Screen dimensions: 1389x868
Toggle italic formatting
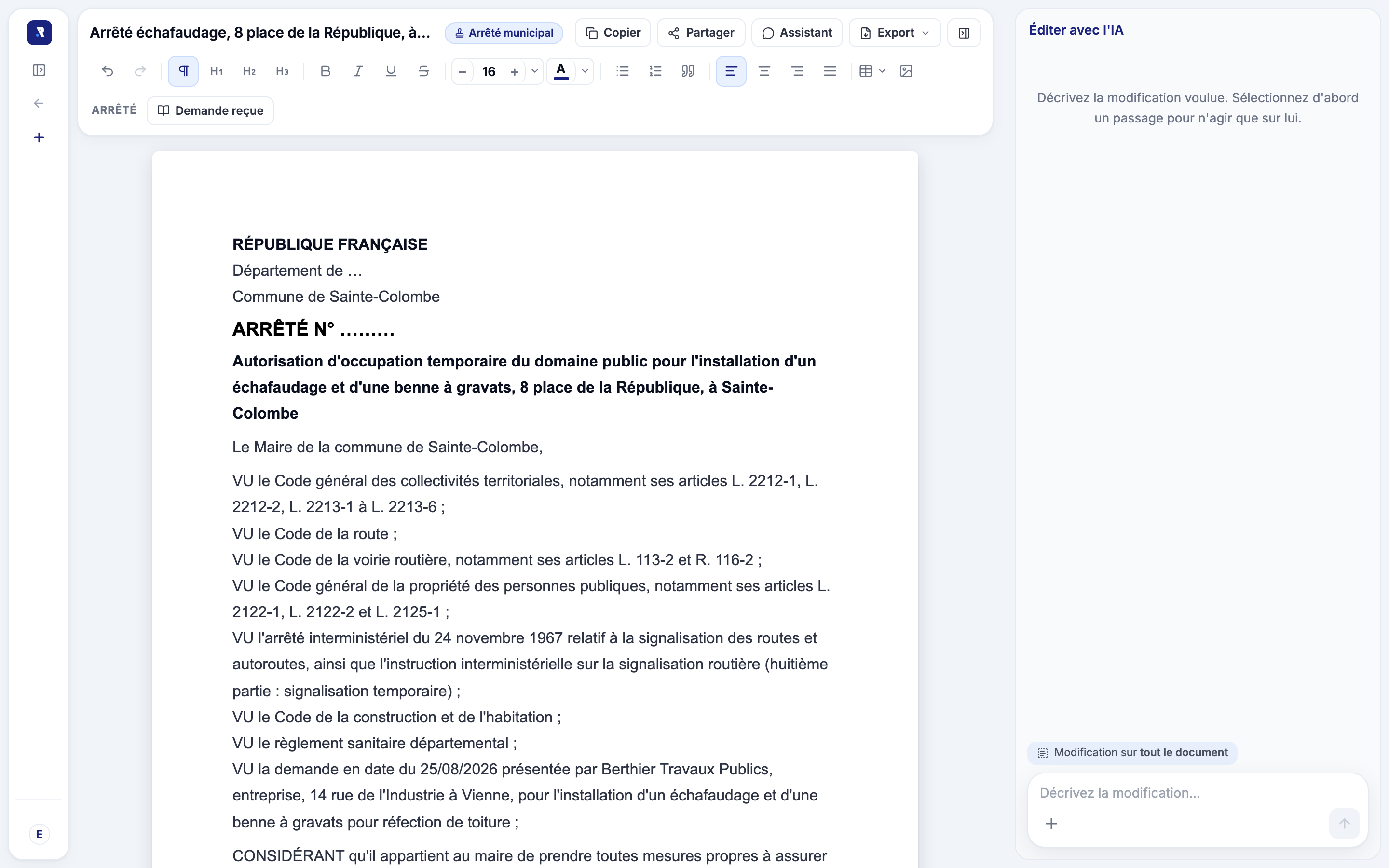tap(358, 71)
